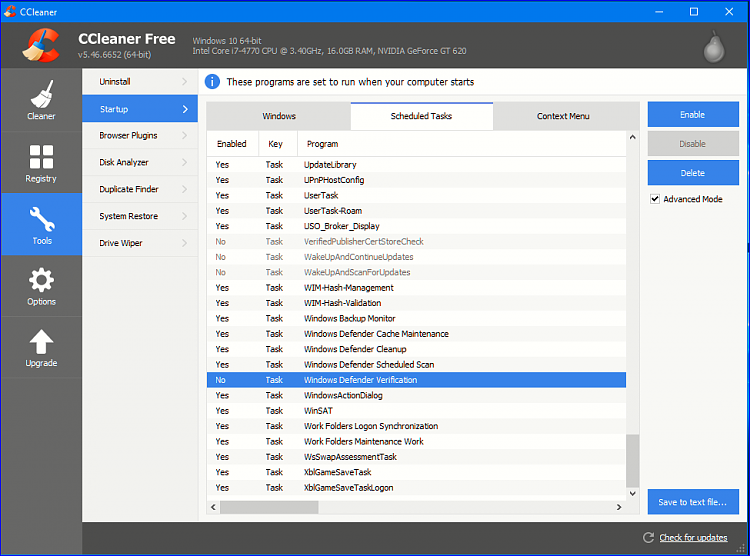Select Windows Defender Cache Maintenance row
750x556 pixels.
click(416, 334)
